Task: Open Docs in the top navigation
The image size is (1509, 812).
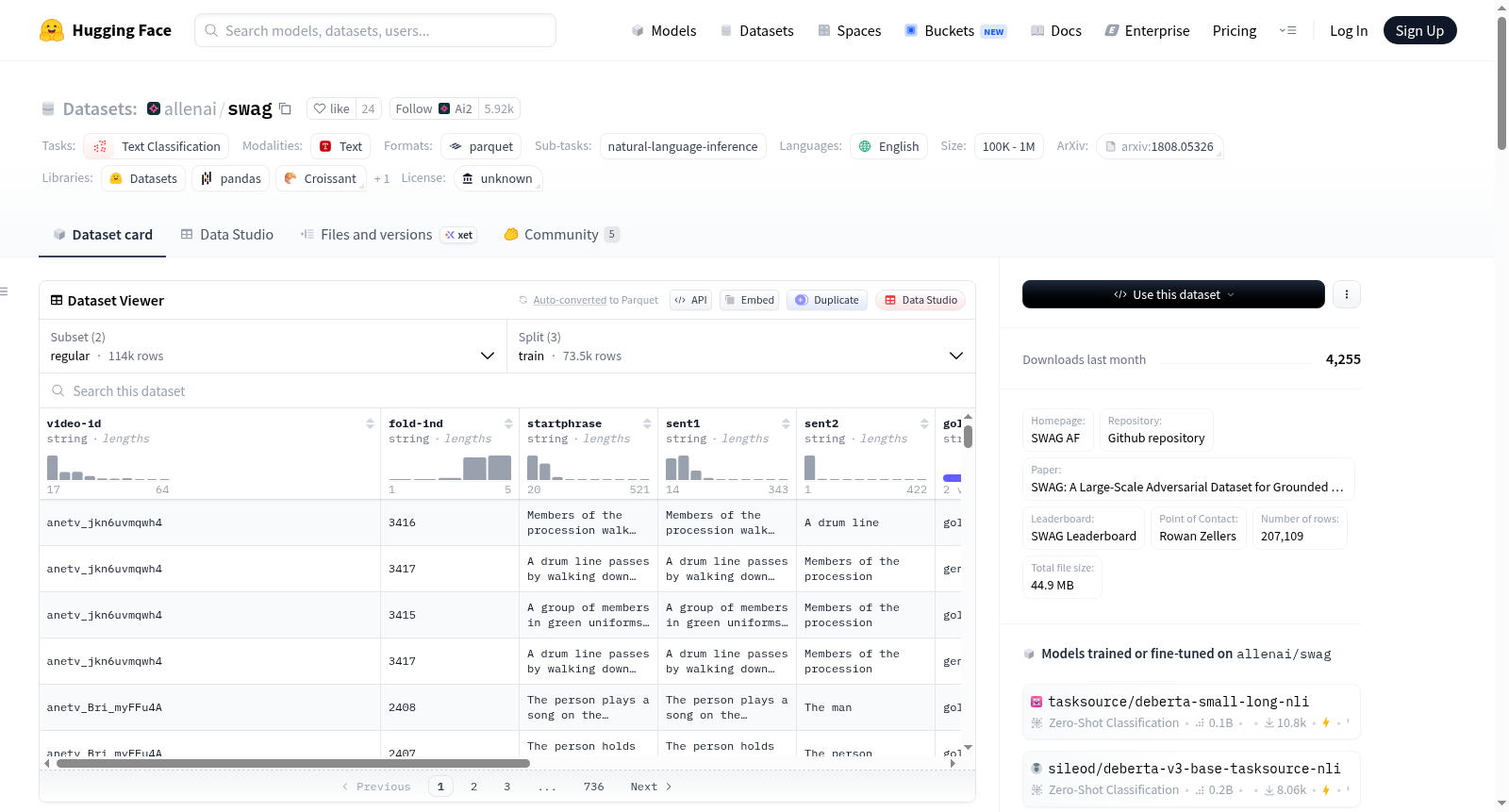Action: pyautogui.click(x=1056, y=30)
